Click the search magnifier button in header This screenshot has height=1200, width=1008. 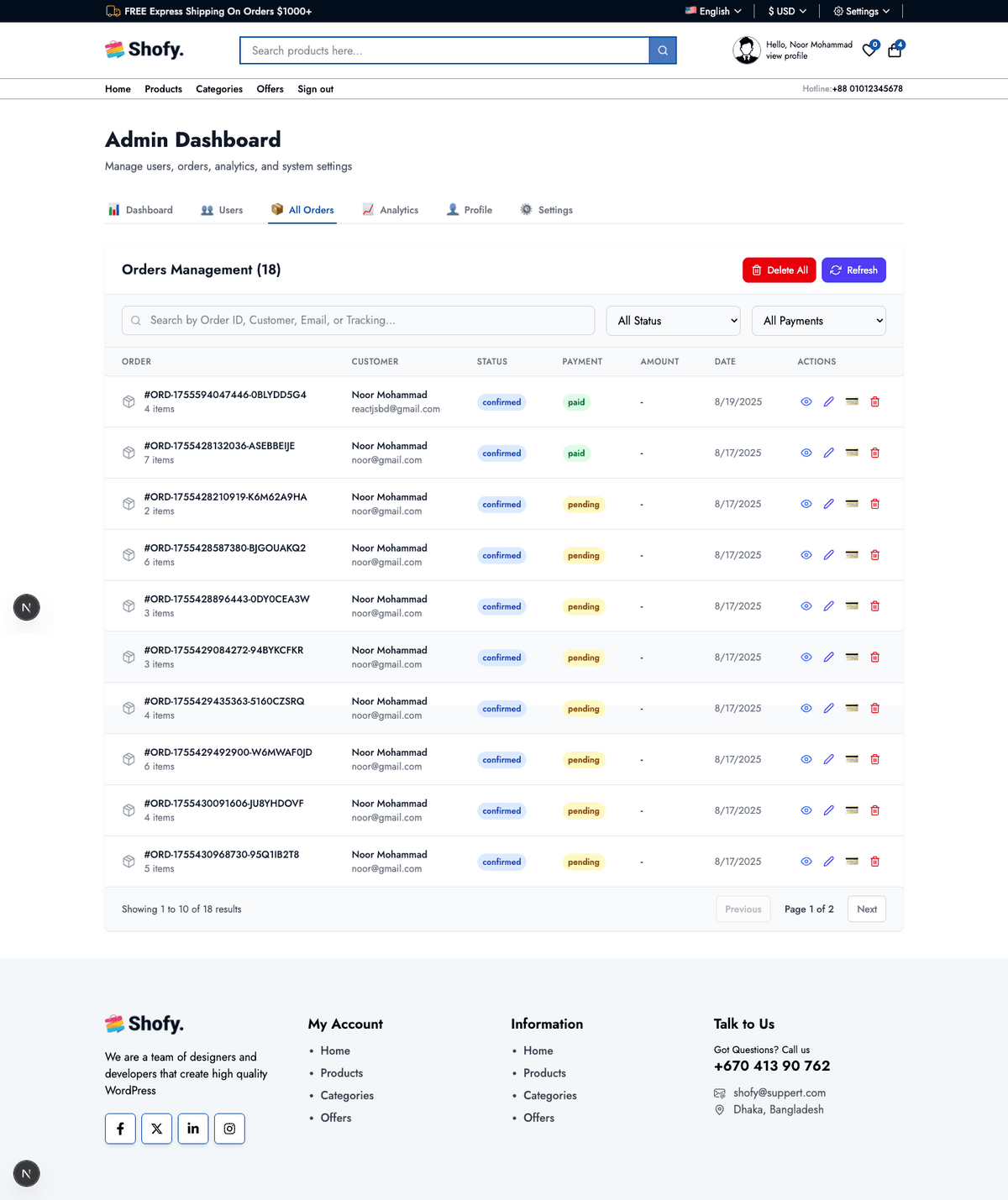663,50
